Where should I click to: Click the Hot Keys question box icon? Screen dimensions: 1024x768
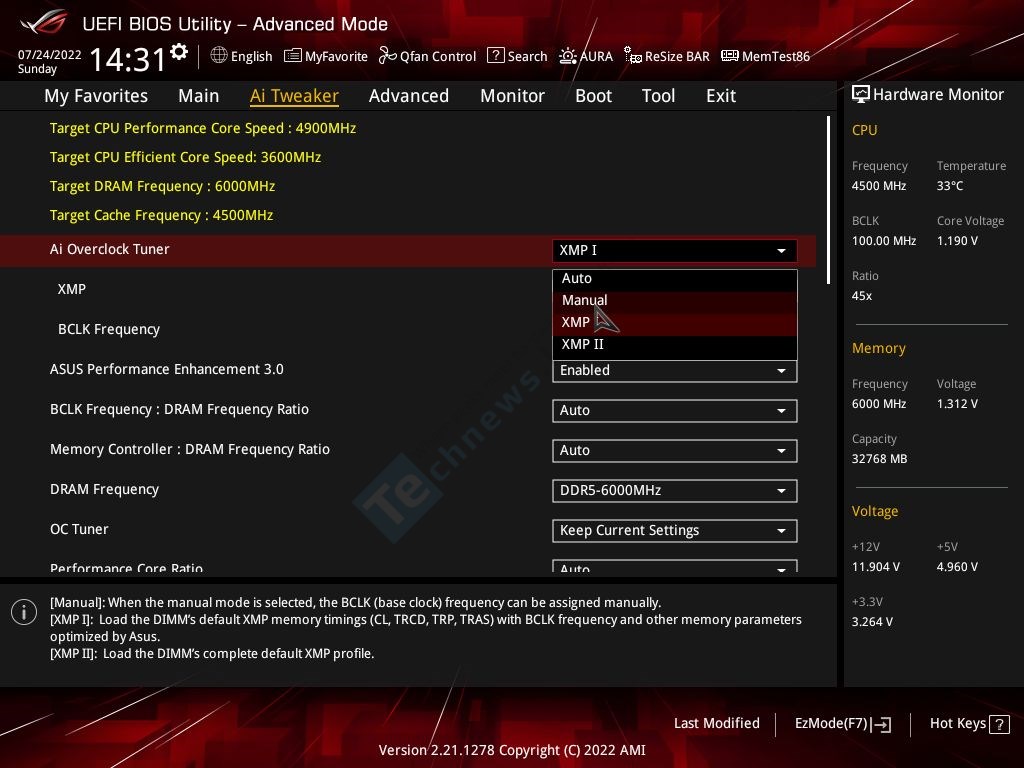999,724
